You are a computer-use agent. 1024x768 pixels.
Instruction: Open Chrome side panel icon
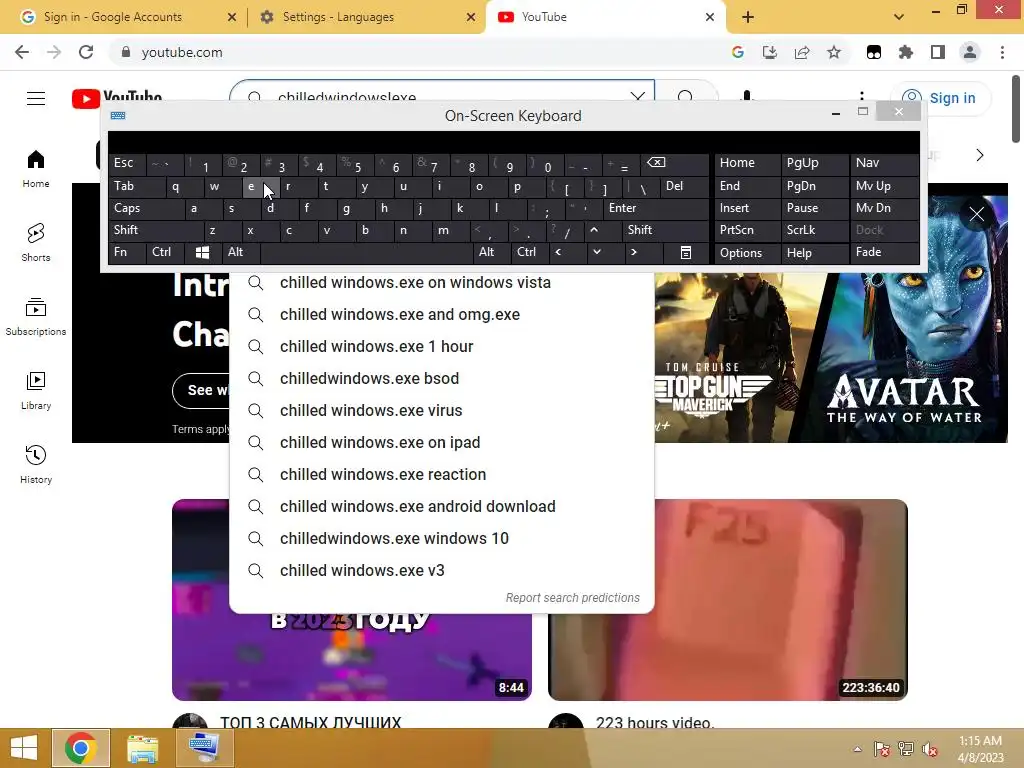click(x=938, y=52)
